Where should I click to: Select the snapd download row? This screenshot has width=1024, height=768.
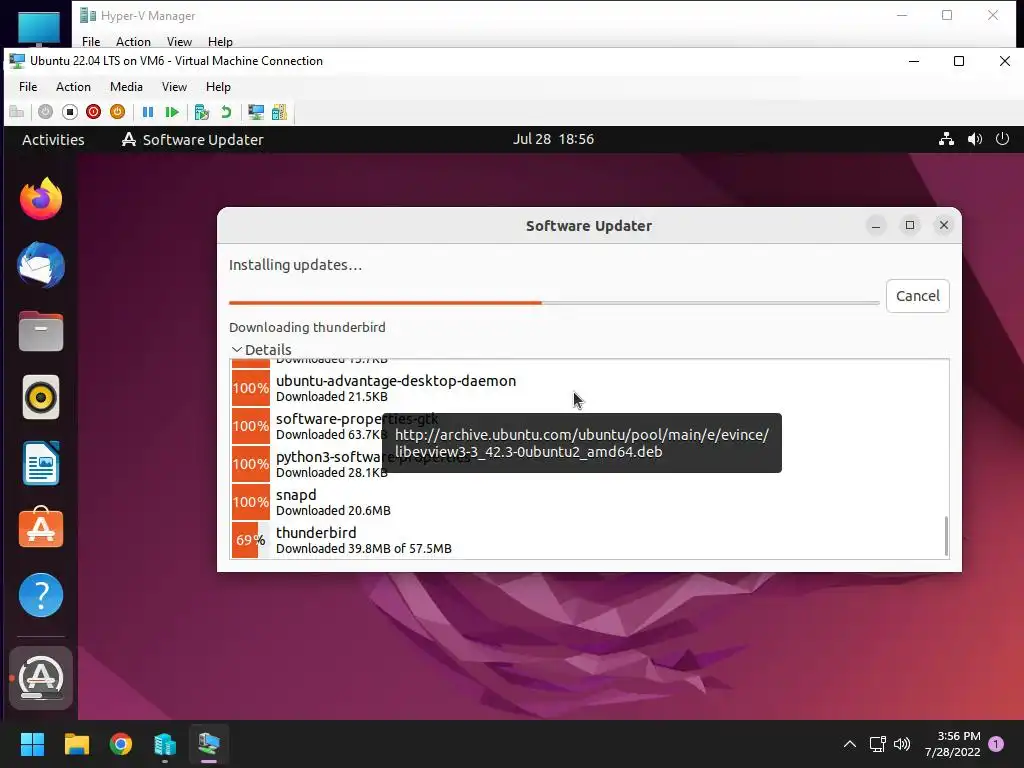click(588, 502)
